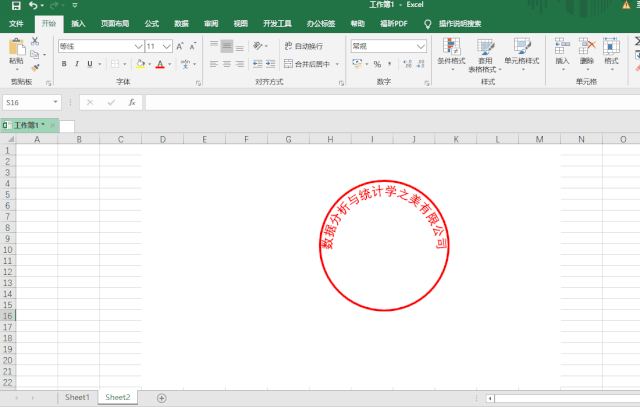Click the 插入 cells button in the ribbon
Image resolution: width=640 pixels, height=407 pixels.
pos(562,53)
